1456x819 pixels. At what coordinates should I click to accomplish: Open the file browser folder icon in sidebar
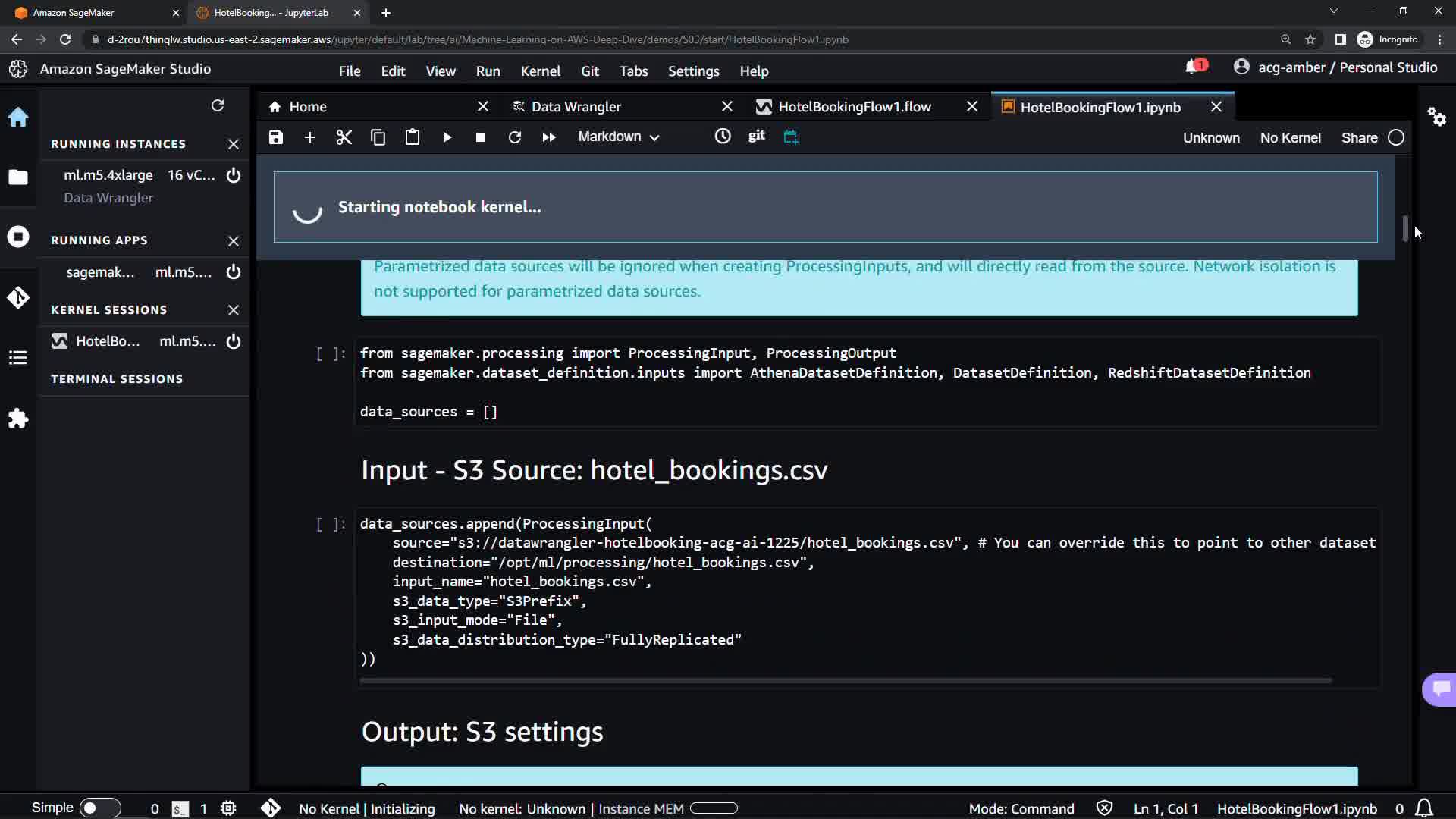[x=18, y=177]
